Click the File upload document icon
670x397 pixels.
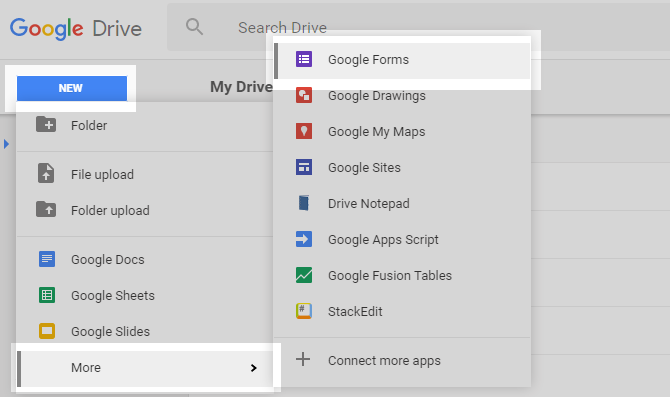(x=46, y=174)
